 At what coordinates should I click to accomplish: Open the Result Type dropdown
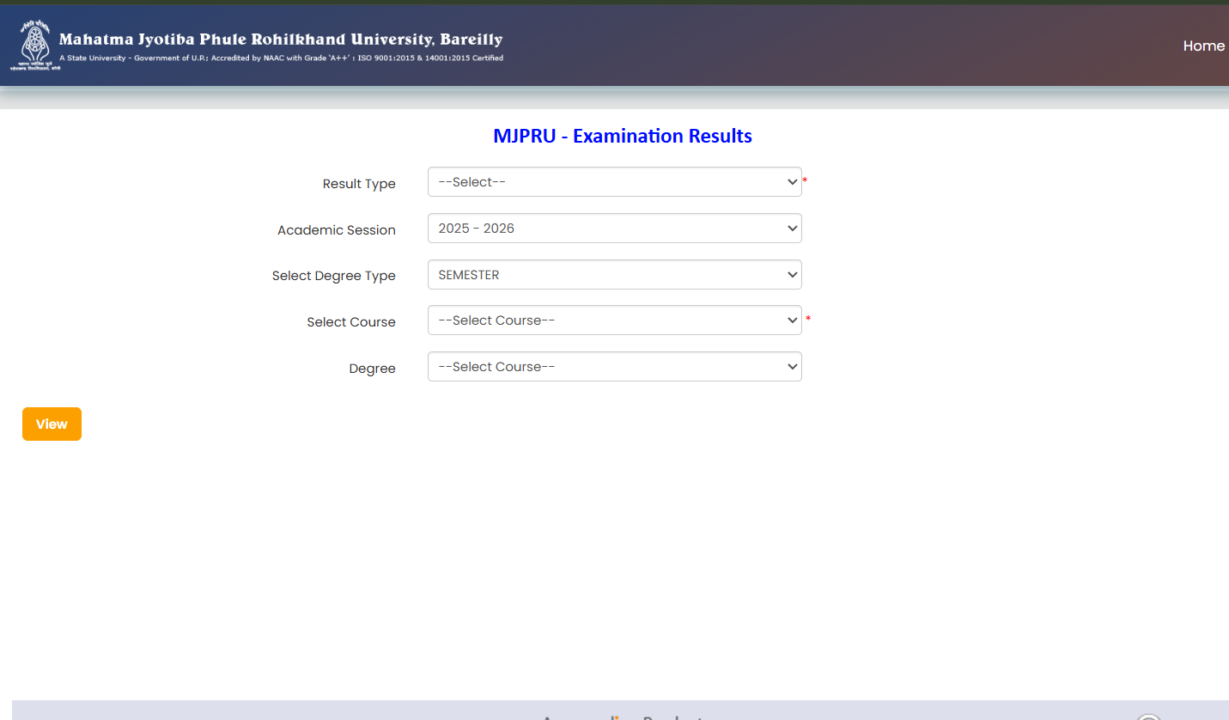click(x=614, y=181)
